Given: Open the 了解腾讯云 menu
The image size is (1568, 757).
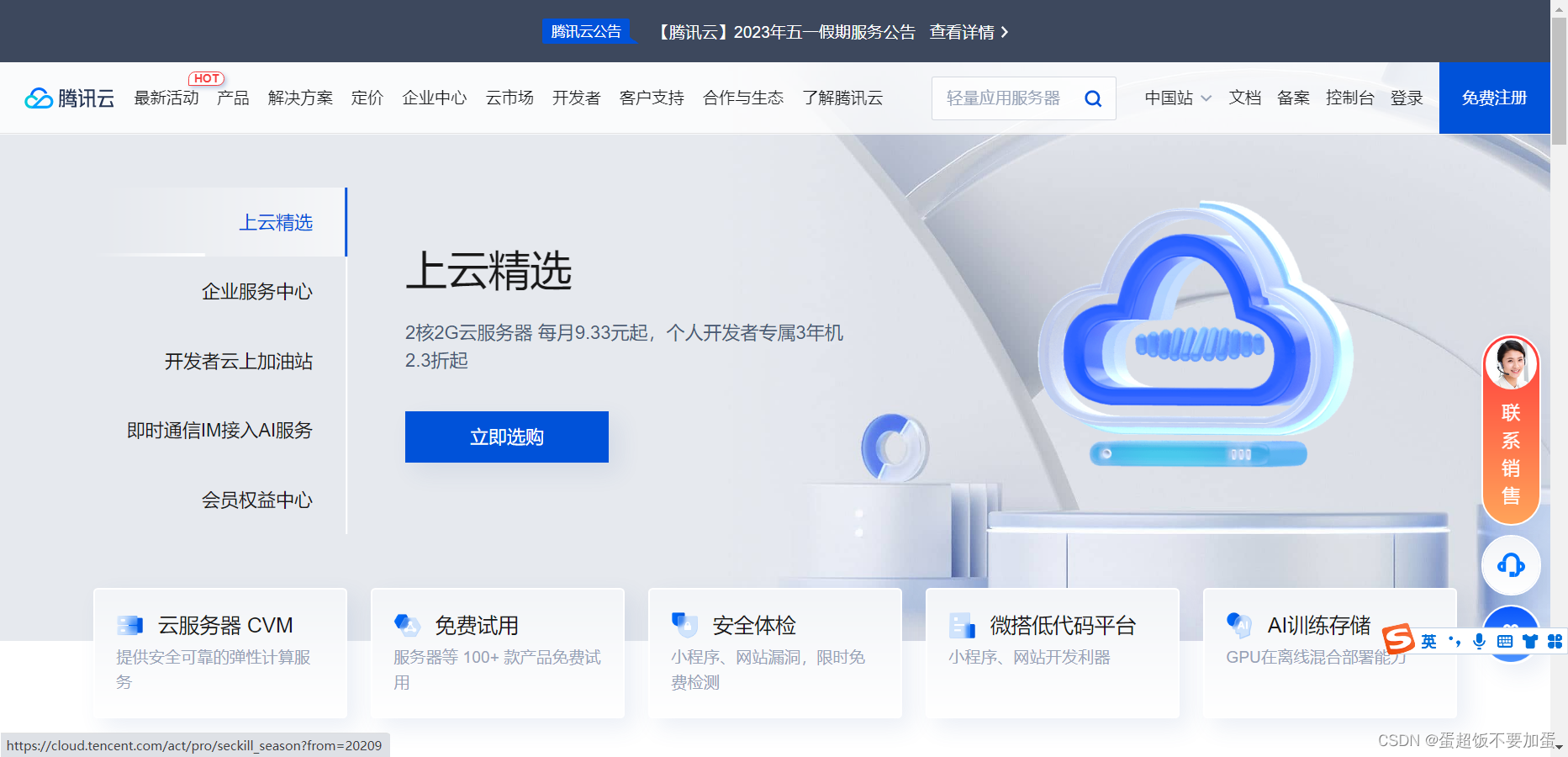Looking at the screenshot, I should click(x=842, y=98).
